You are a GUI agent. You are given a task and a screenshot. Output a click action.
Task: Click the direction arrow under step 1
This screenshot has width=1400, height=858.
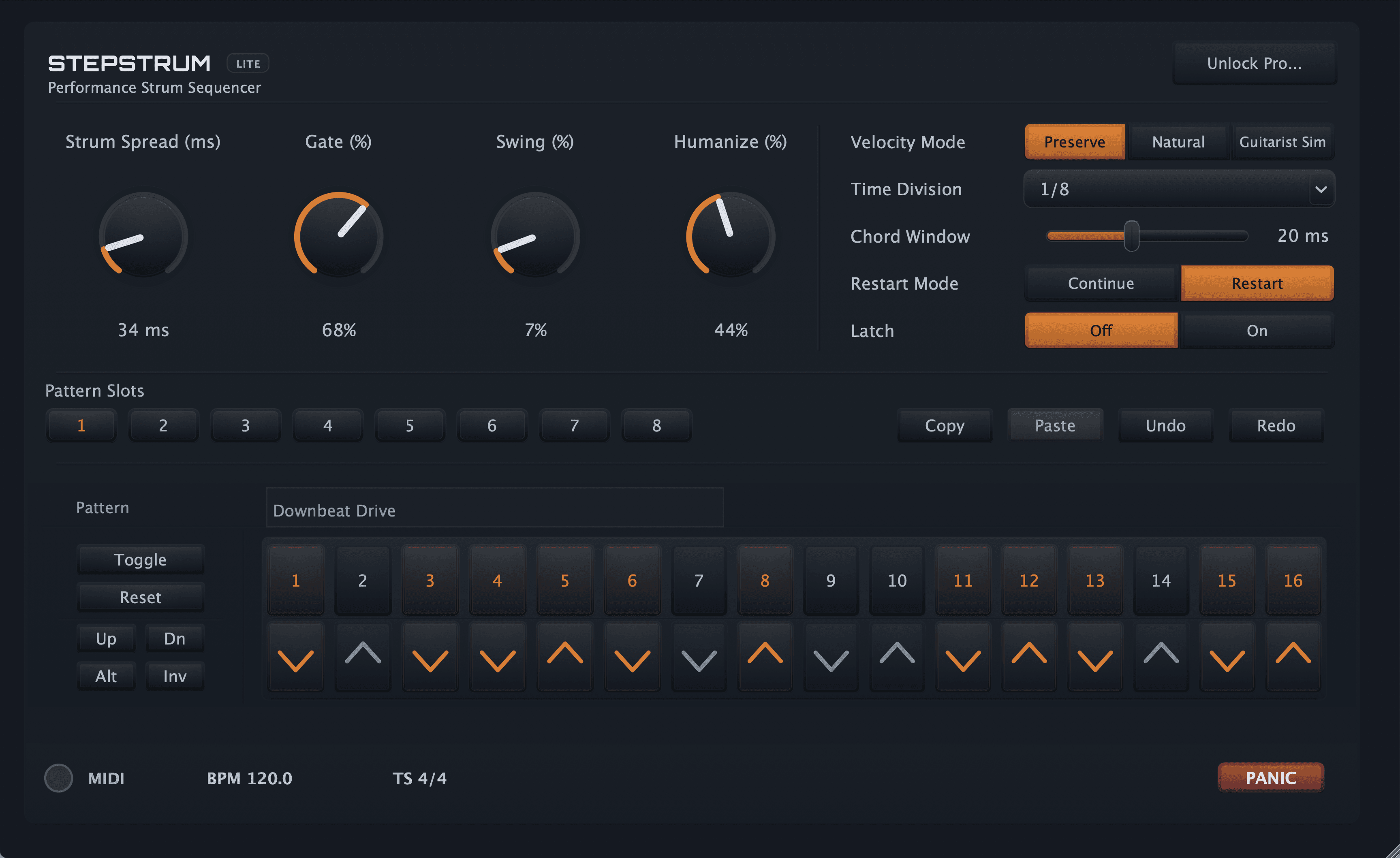[x=295, y=657]
